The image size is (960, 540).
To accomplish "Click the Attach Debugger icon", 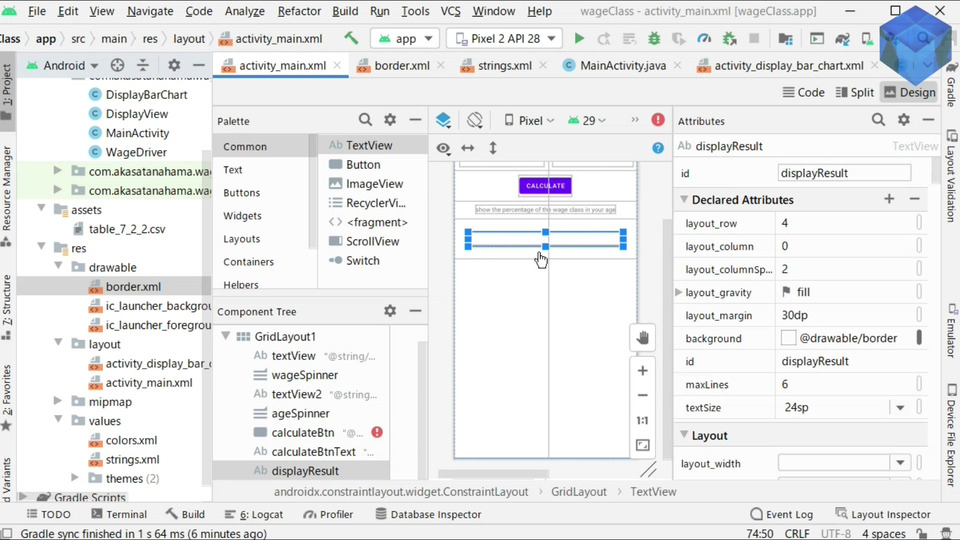I will 729,39.
